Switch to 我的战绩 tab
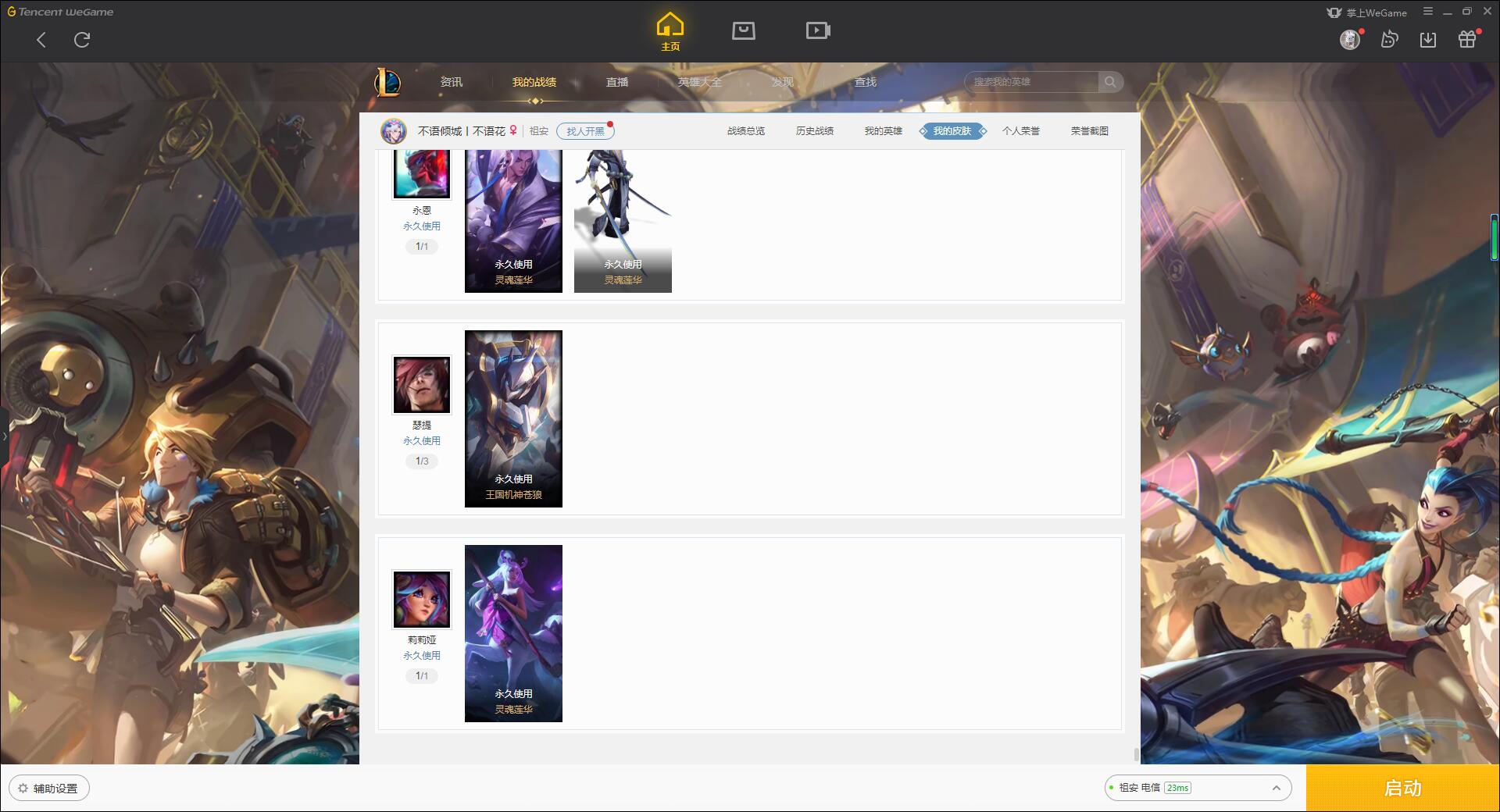1500x812 pixels. [x=534, y=82]
